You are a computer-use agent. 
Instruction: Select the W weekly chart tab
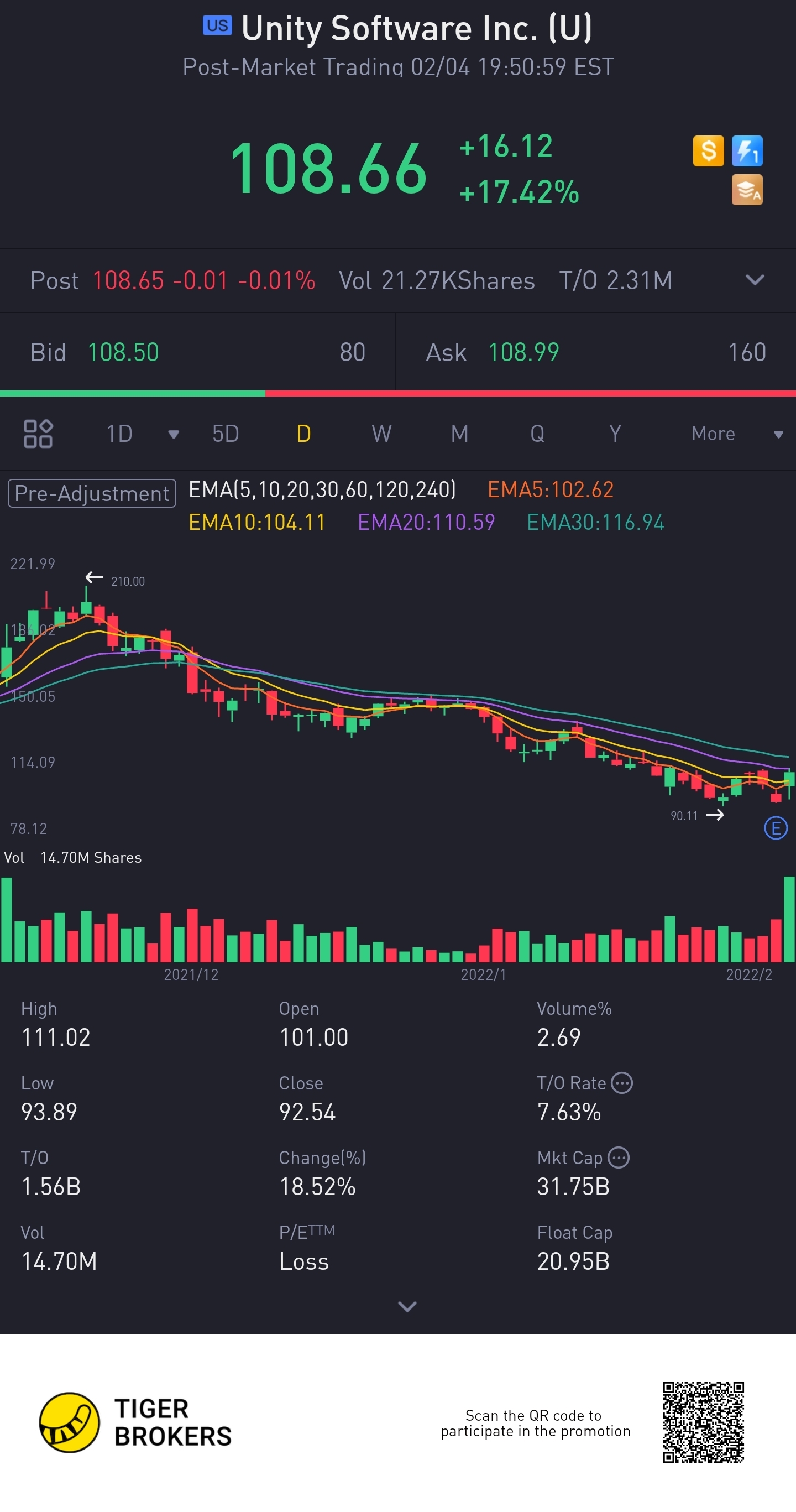[381, 434]
